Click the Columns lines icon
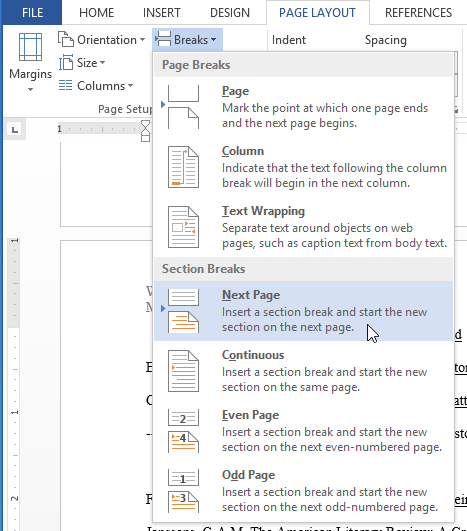Viewport: 467px width, 531px height. 65,85
